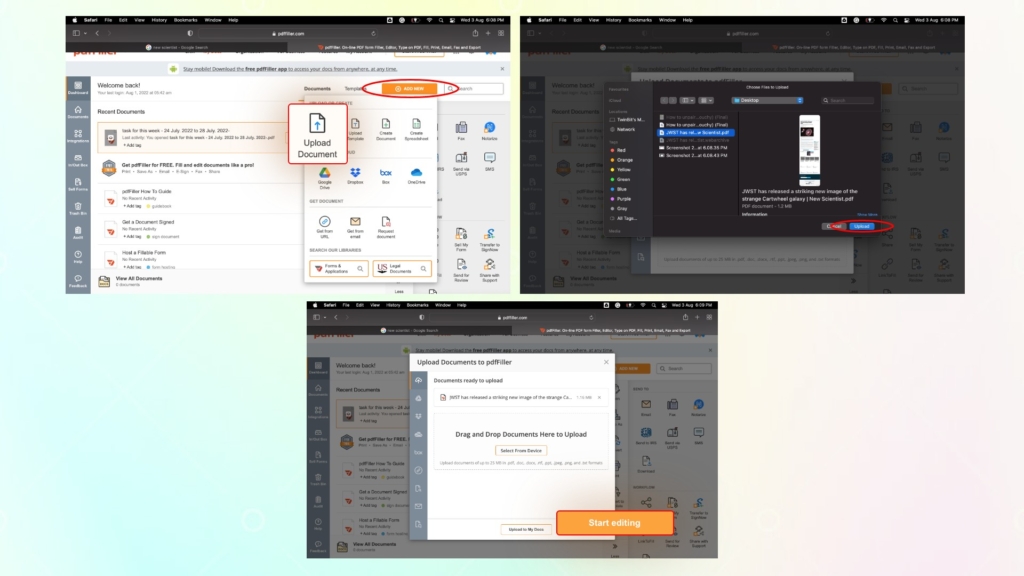
Task: Select the email source icon in the upload dialog strip
Action: 418,506
